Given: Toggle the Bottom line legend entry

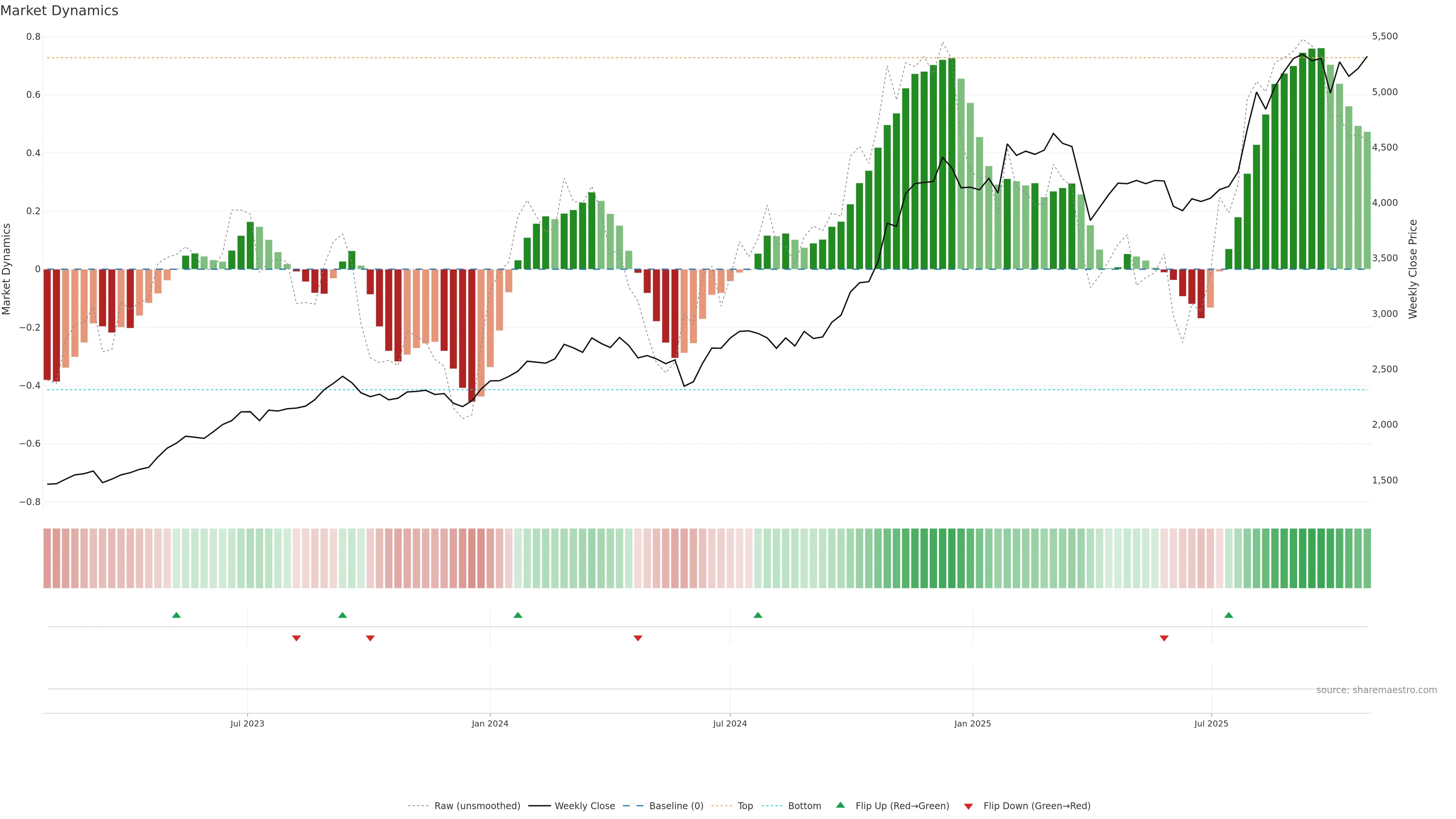Looking at the screenshot, I should [804, 806].
